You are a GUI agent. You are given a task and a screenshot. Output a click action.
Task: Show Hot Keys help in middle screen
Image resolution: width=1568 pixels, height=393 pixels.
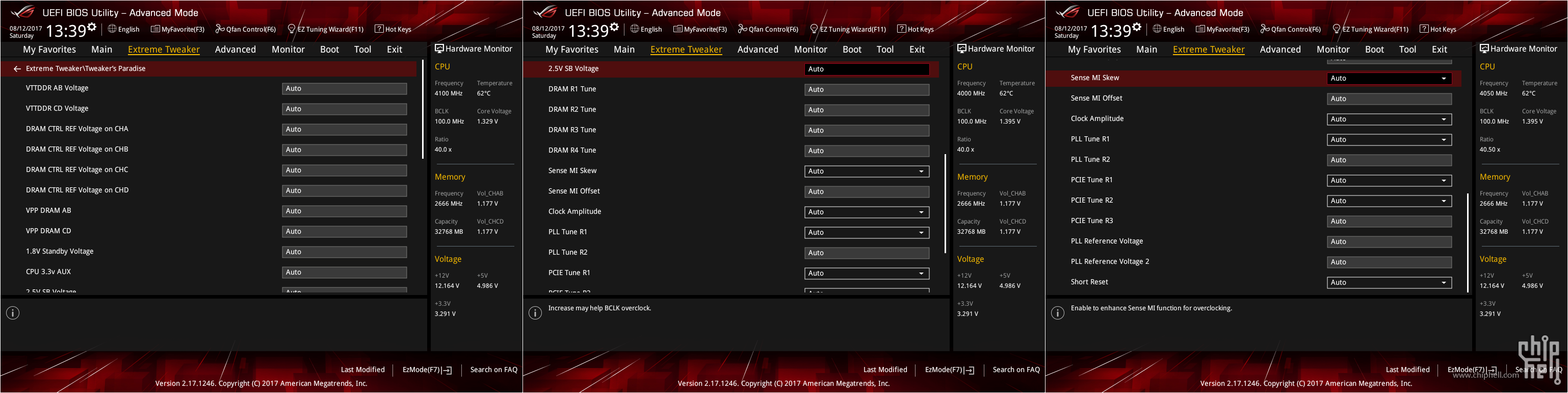point(915,29)
